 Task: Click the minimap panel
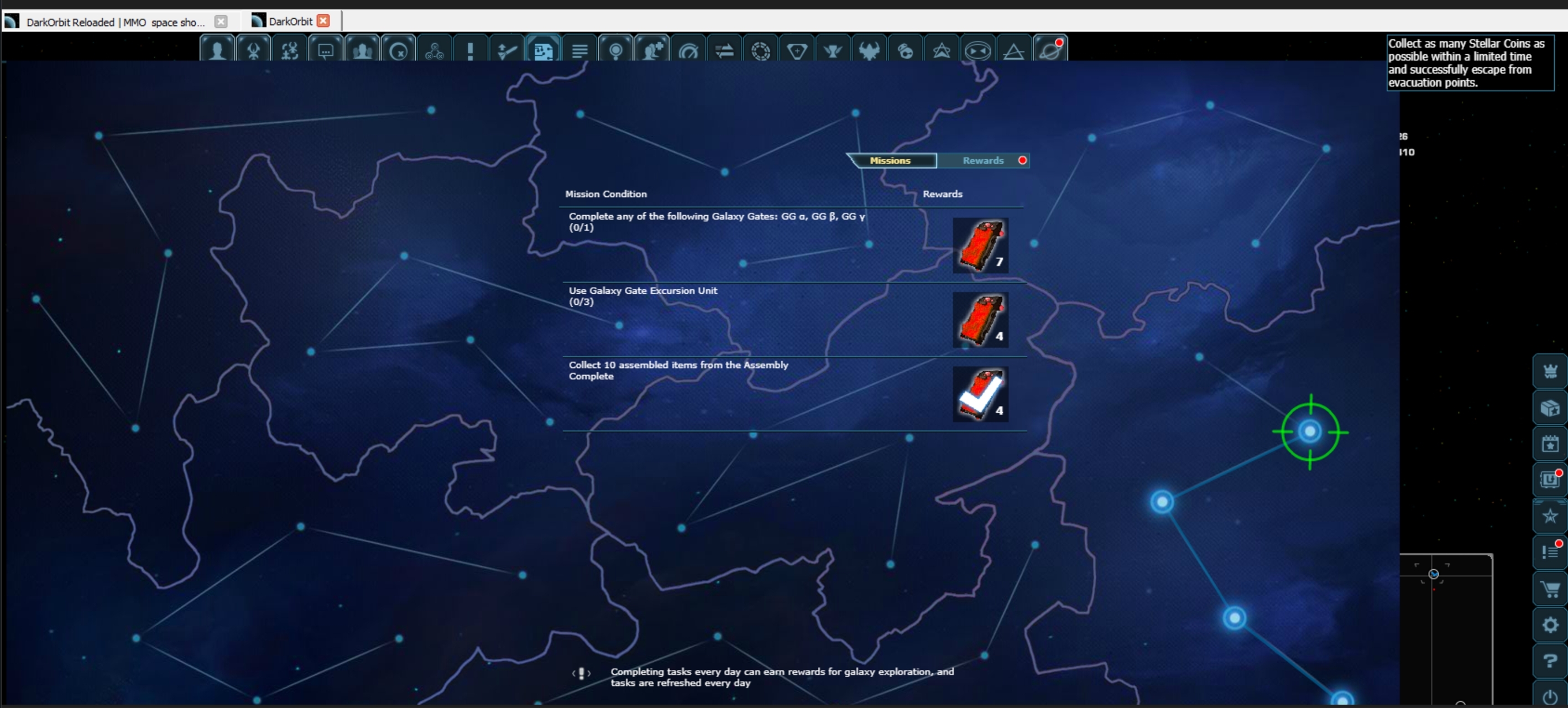(x=1446, y=630)
